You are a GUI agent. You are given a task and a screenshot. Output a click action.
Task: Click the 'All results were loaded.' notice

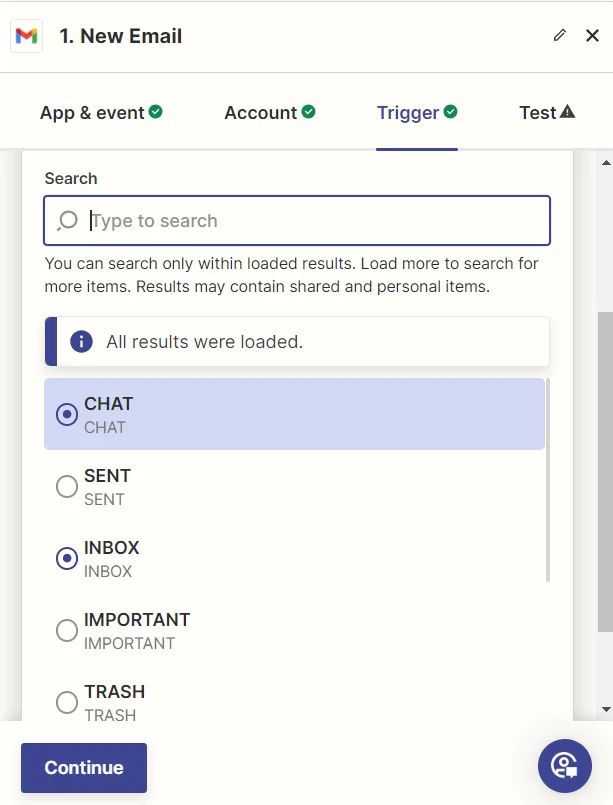(297, 341)
